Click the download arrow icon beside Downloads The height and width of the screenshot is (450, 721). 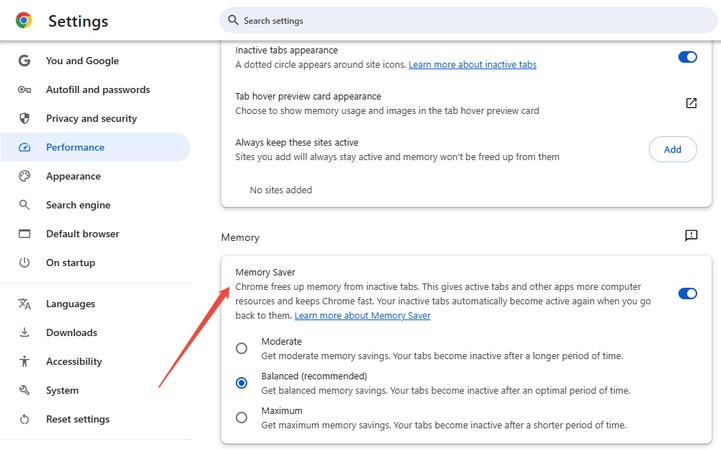(24, 332)
